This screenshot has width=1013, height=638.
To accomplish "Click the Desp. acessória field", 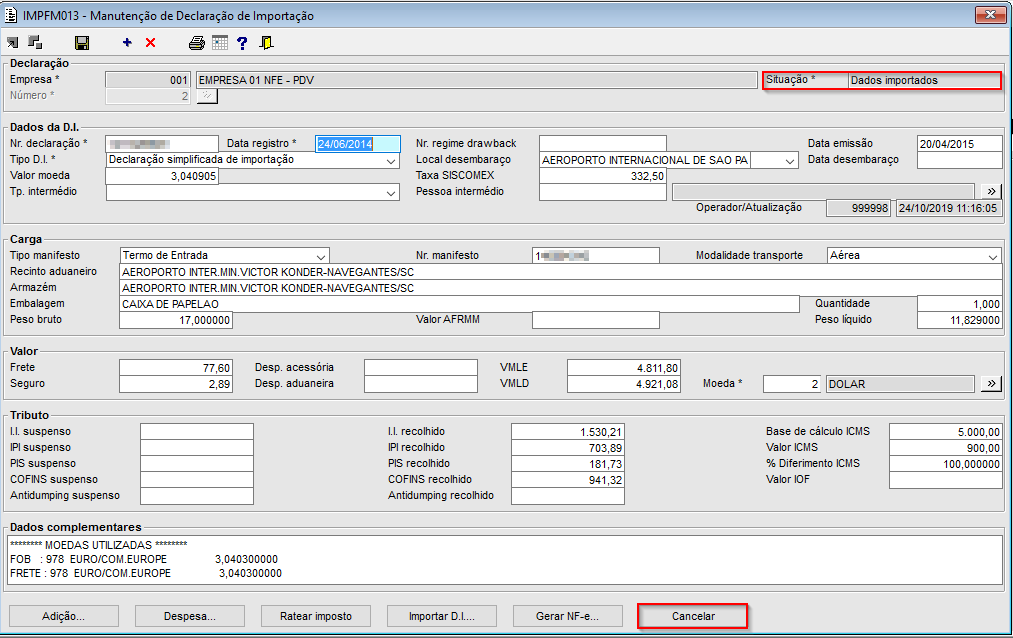I will pyautogui.click(x=421, y=367).
